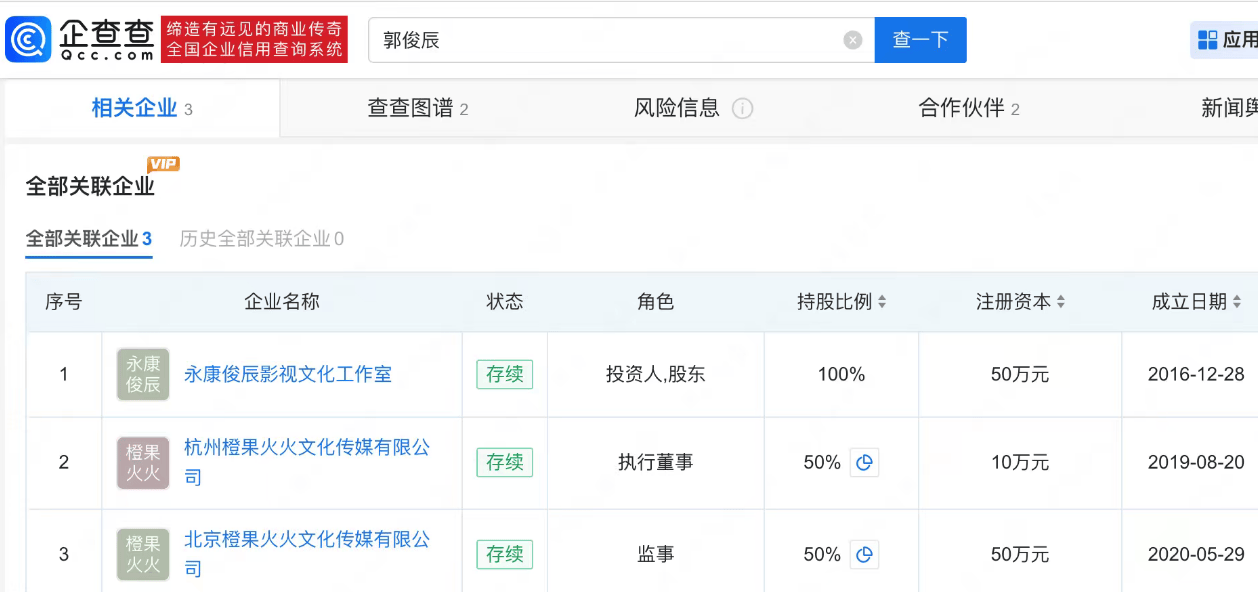Switch to the 查查图谱 tab

[x=417, y=109]
